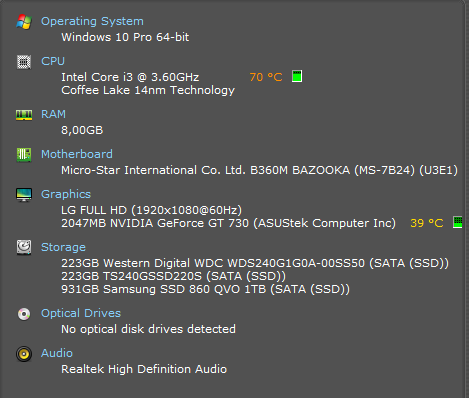The height and width of the screenshot is (398, 469).
Task: Click the Windows logo icon beside Operating System
Action: pos(24,22)
